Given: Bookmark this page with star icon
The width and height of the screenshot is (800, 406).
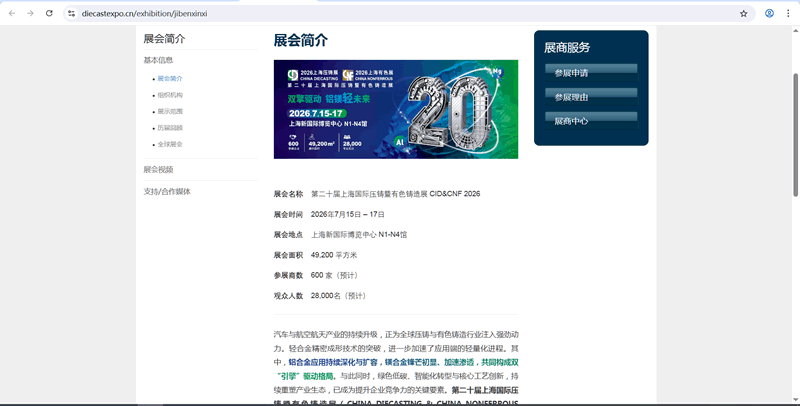Looking at the screenshot, I should pyautogui.click(x=743, y=13).
